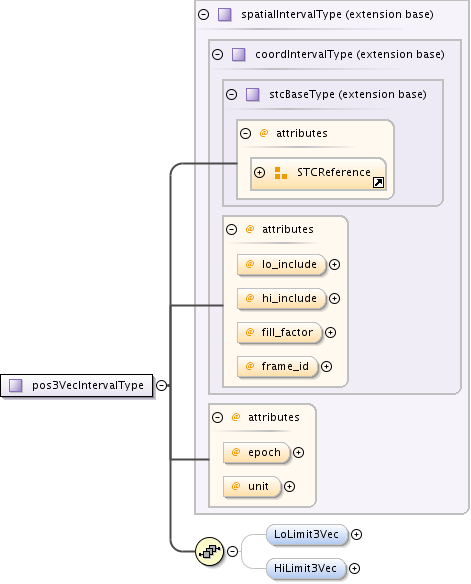The image size is (471, 584).
Task: Click the @ icon of epoch attribute
Action: 236,452
